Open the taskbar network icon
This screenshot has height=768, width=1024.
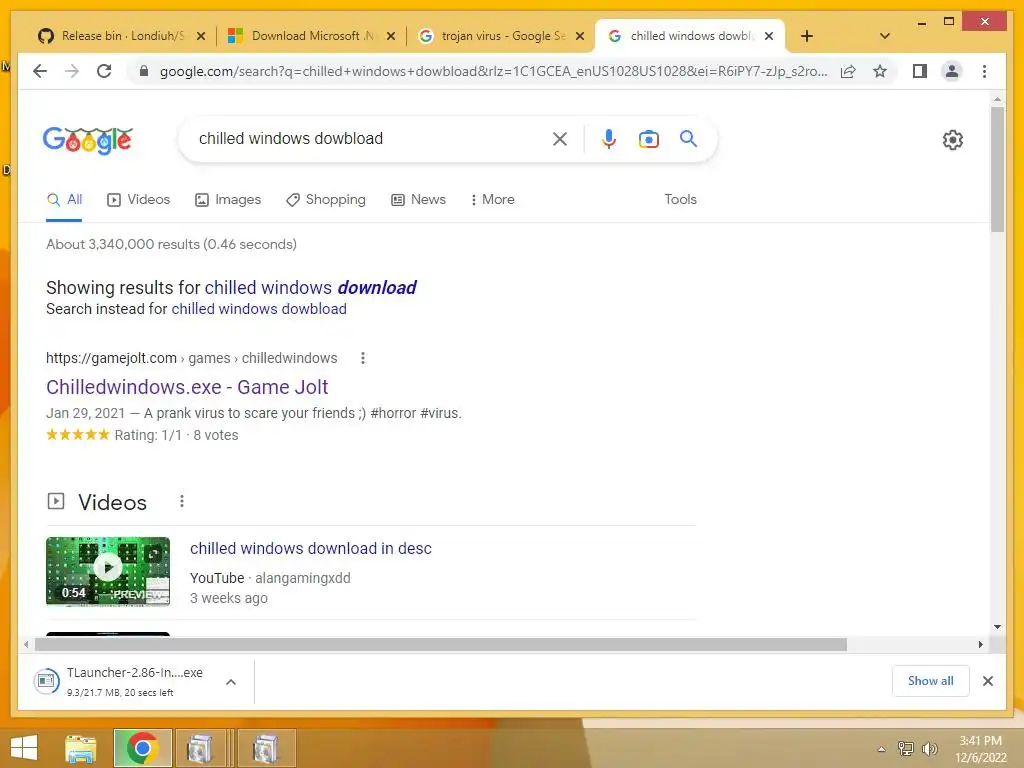tap(906, 748)
